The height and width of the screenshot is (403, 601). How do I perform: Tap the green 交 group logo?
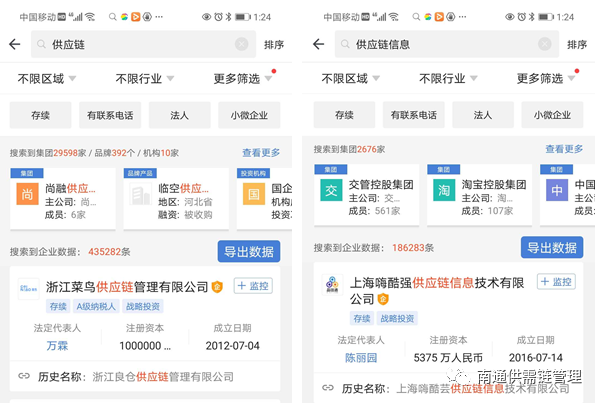pos(331,190)
